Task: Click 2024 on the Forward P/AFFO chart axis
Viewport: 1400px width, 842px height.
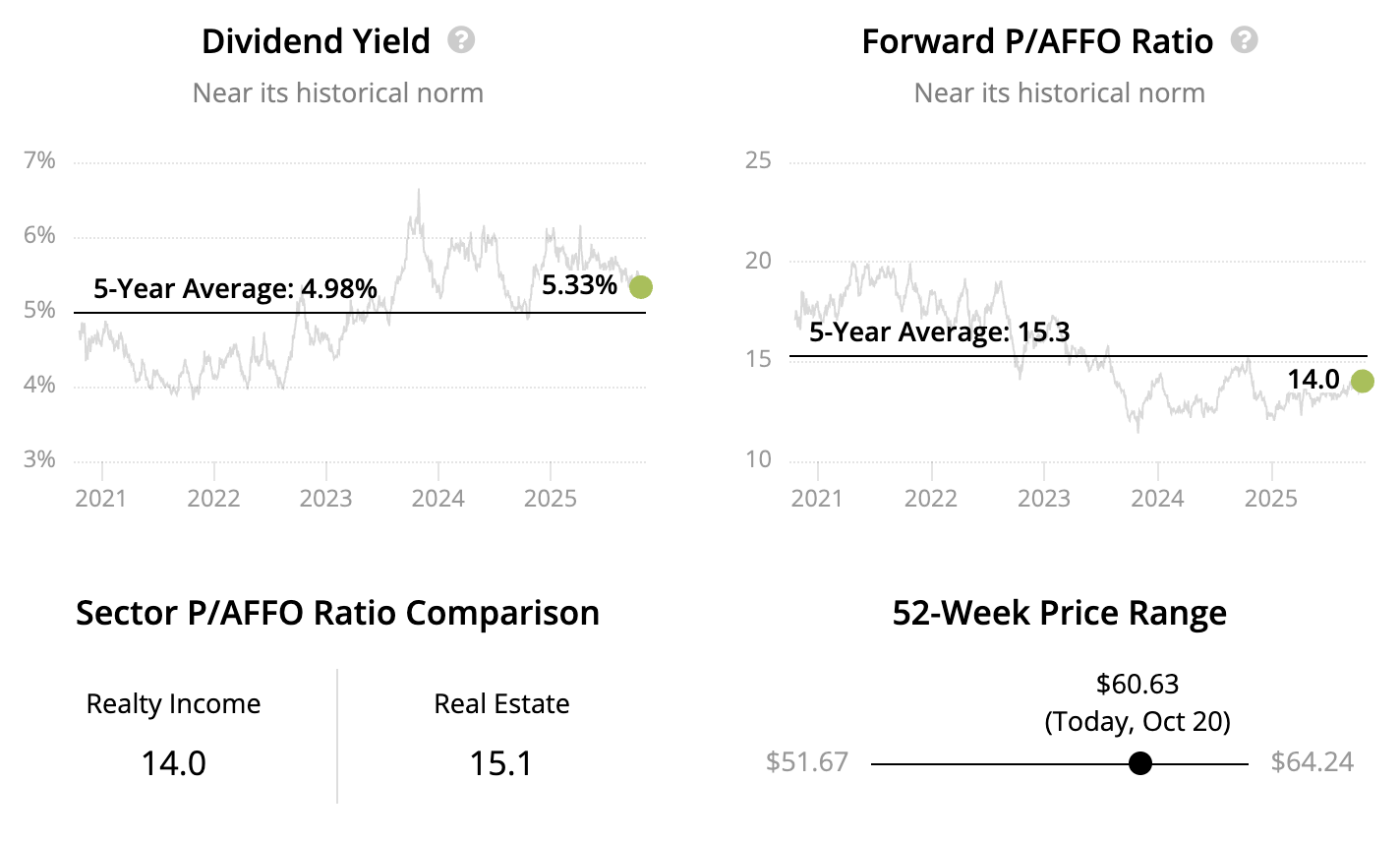Action: 1157,499
